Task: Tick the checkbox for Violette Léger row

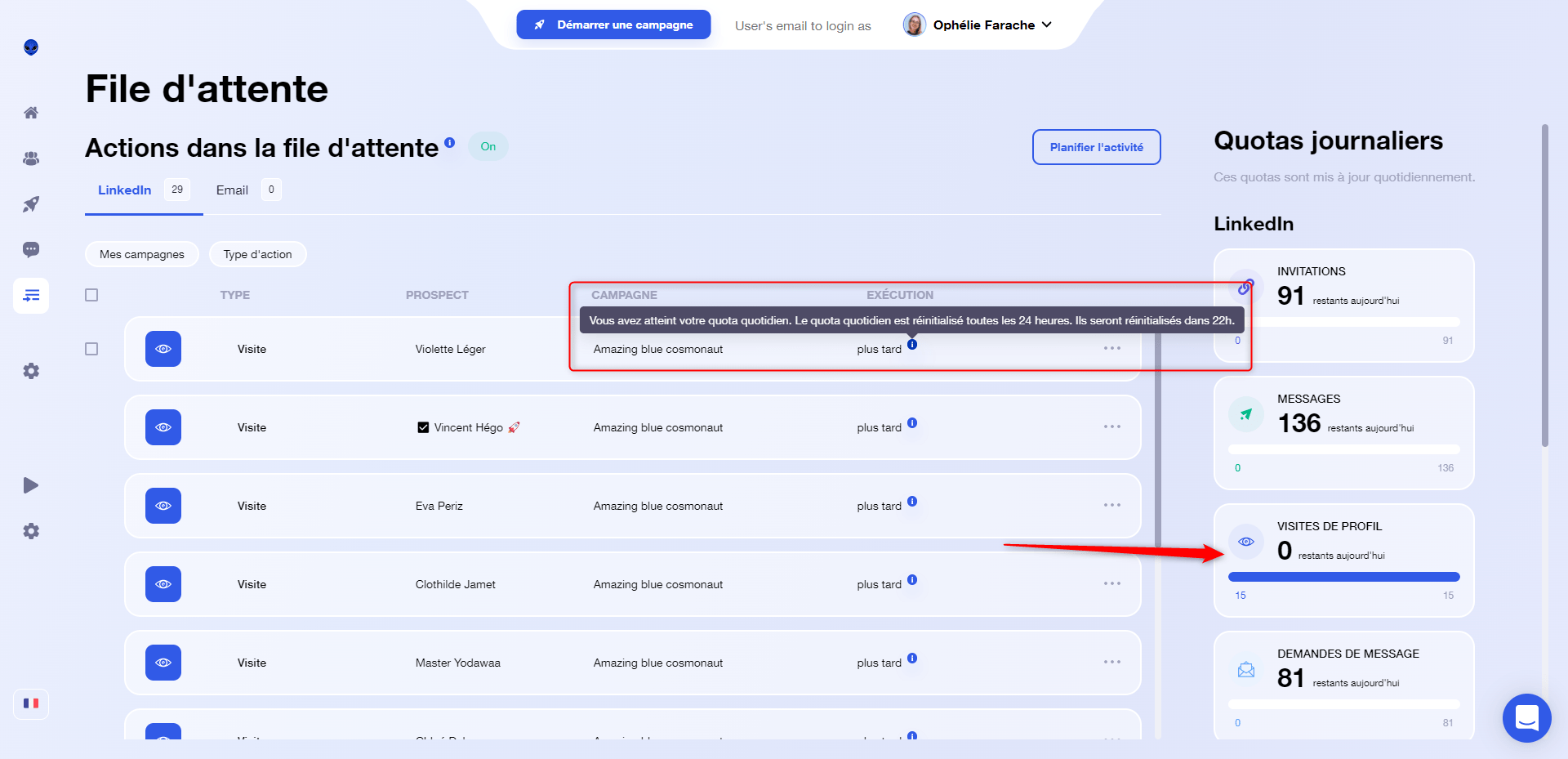Action: click(x=91, y=349)
